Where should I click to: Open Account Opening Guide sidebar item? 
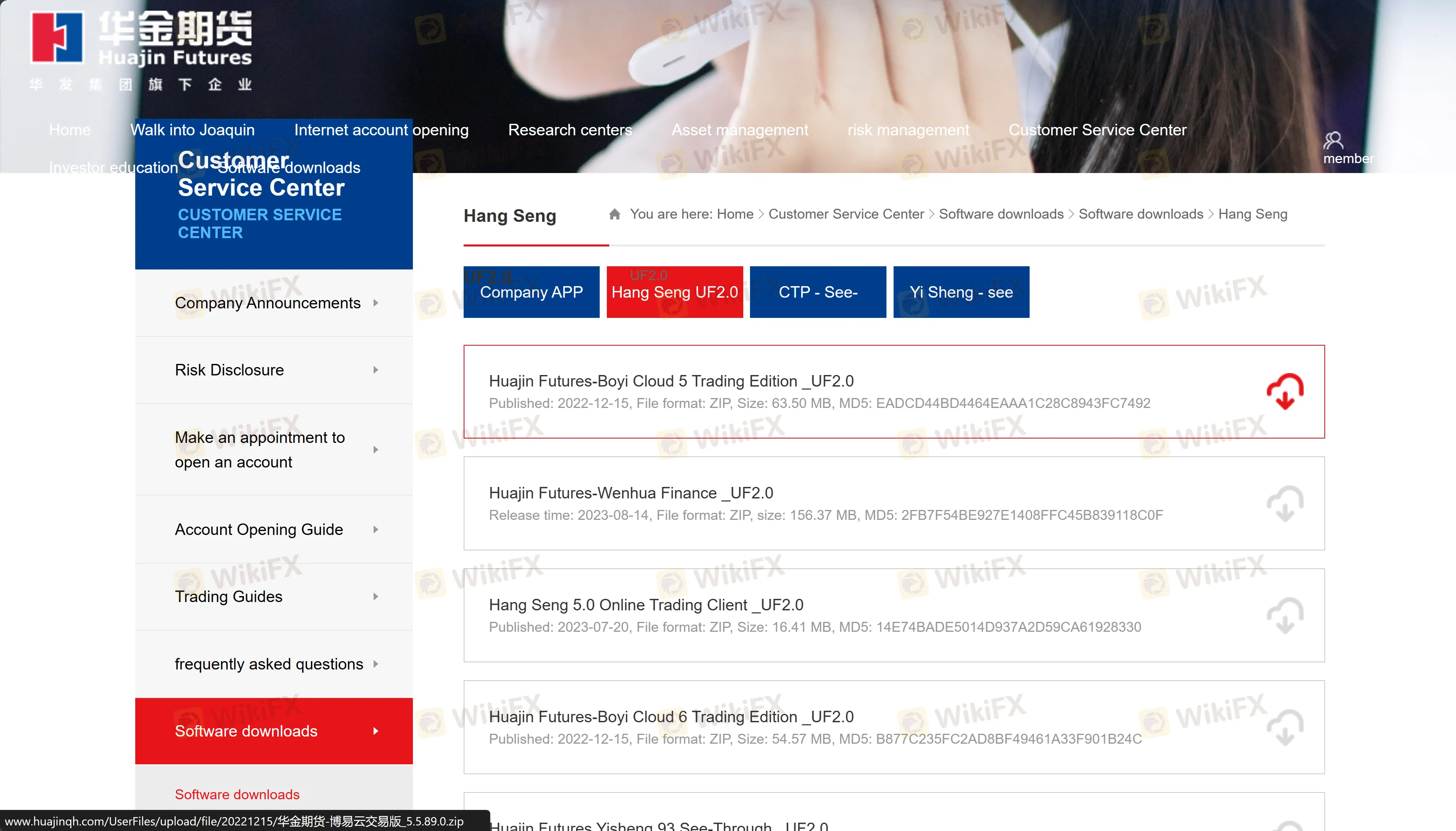(259, 530)
